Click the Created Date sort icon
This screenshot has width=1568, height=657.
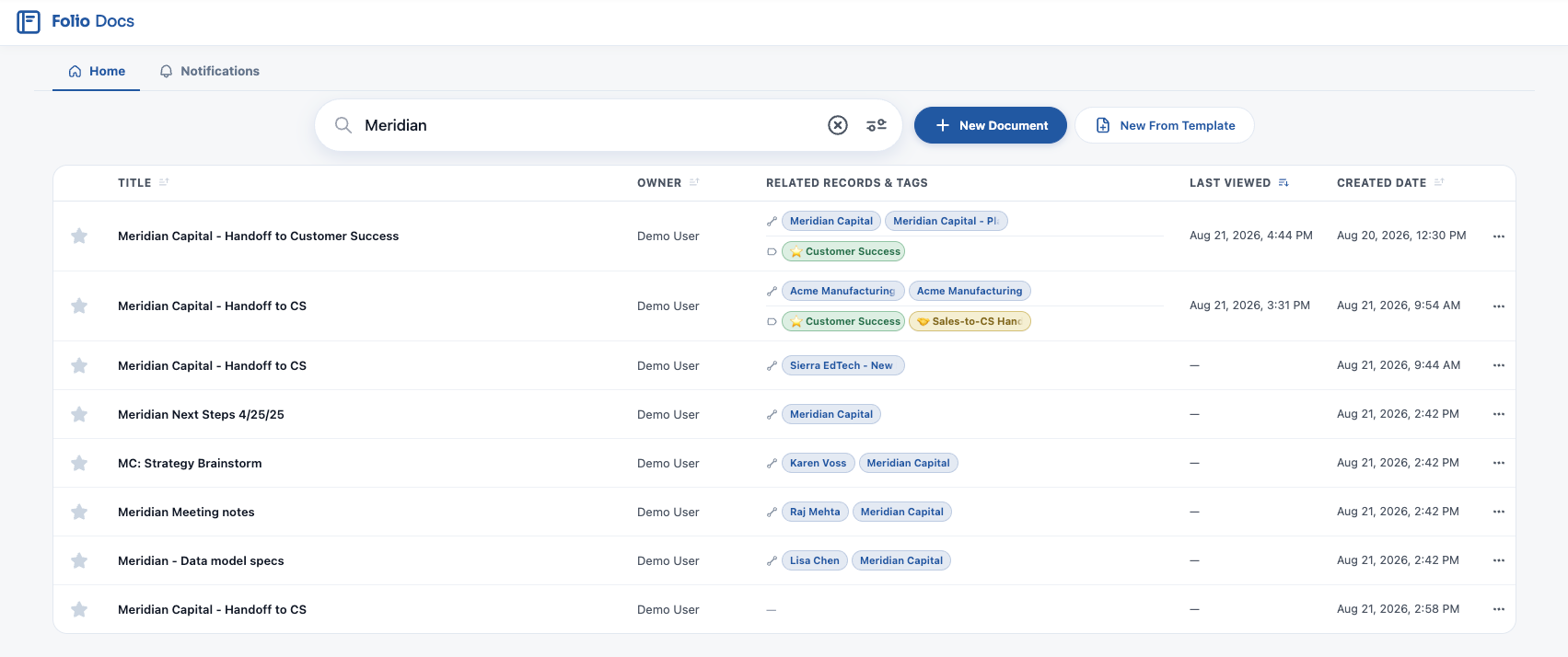tap(1439, 182)
